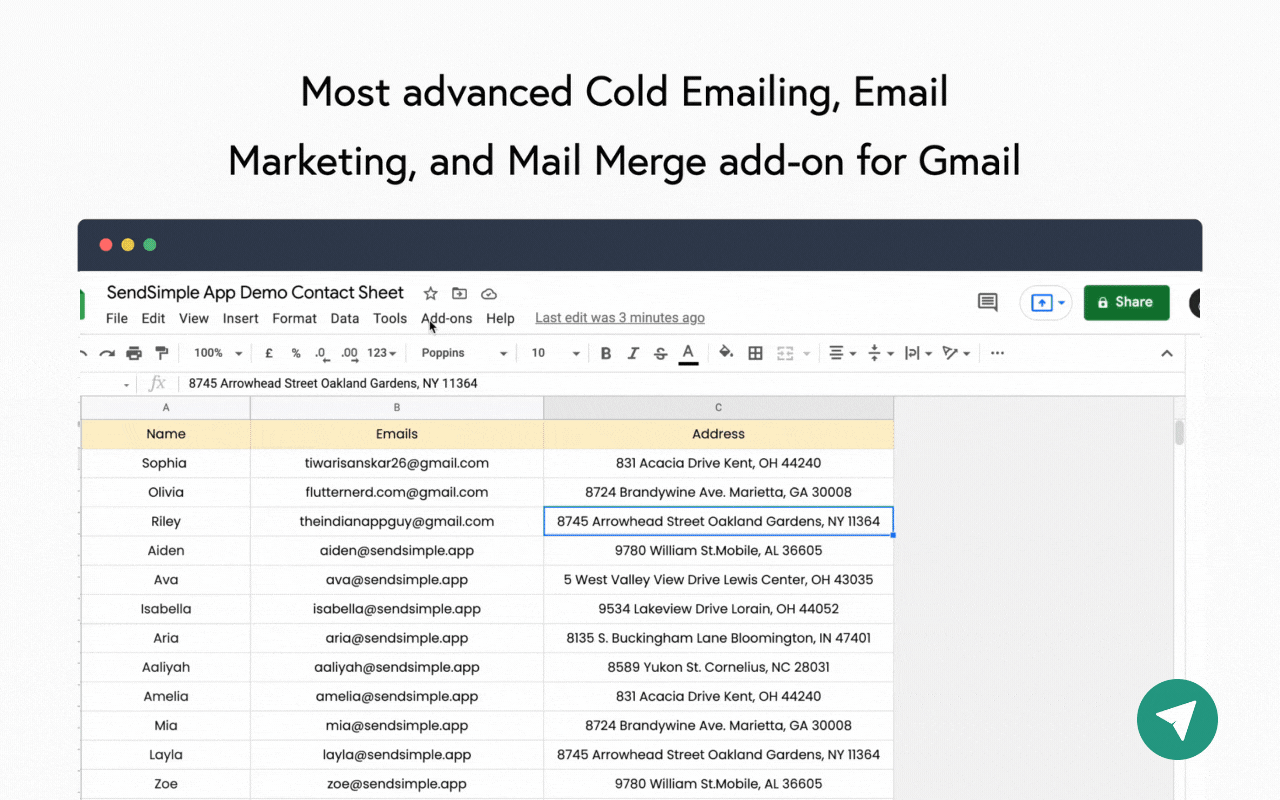1280x800 pixels.
Task: Click the SendSimple App Demo Contact Sheet title
Action: coord(255,293)
